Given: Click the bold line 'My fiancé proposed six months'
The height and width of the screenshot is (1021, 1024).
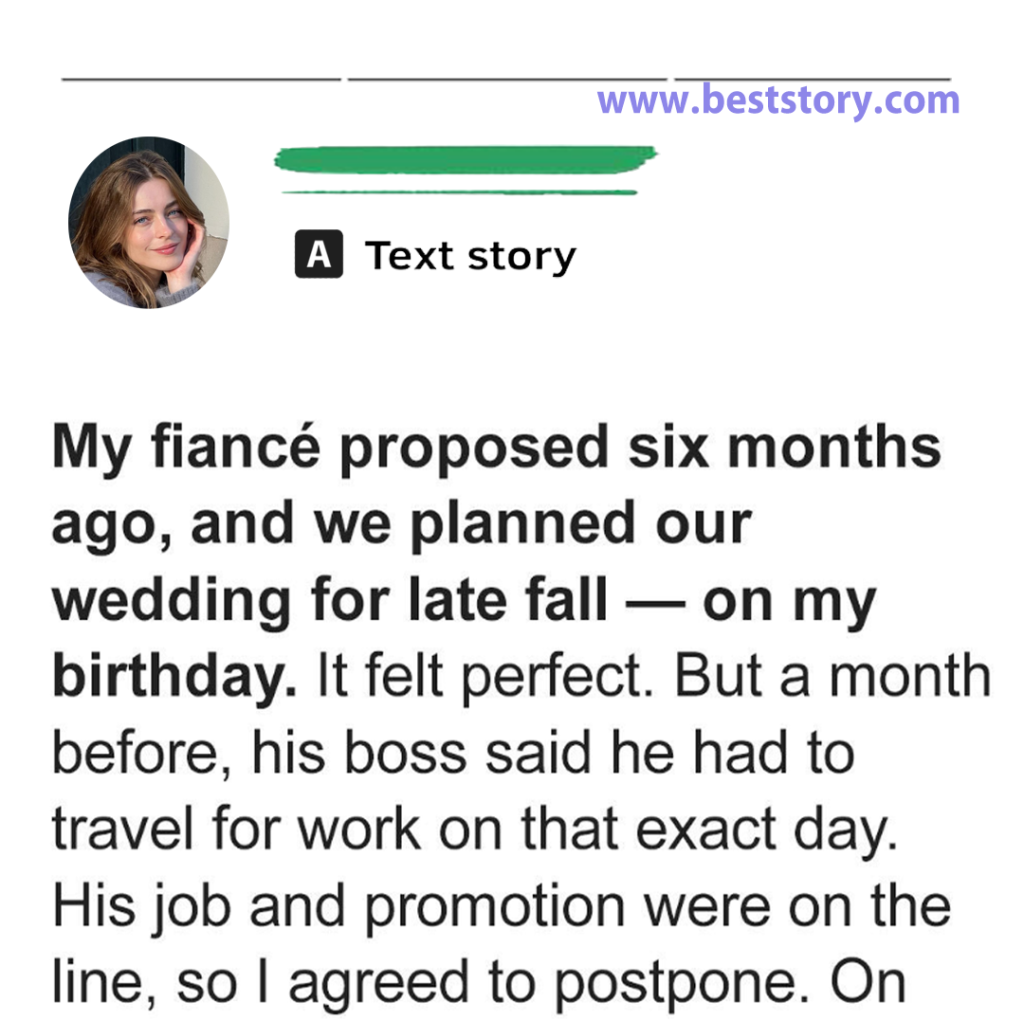Looking at the screenshot, I should click(x=496, y=447).
